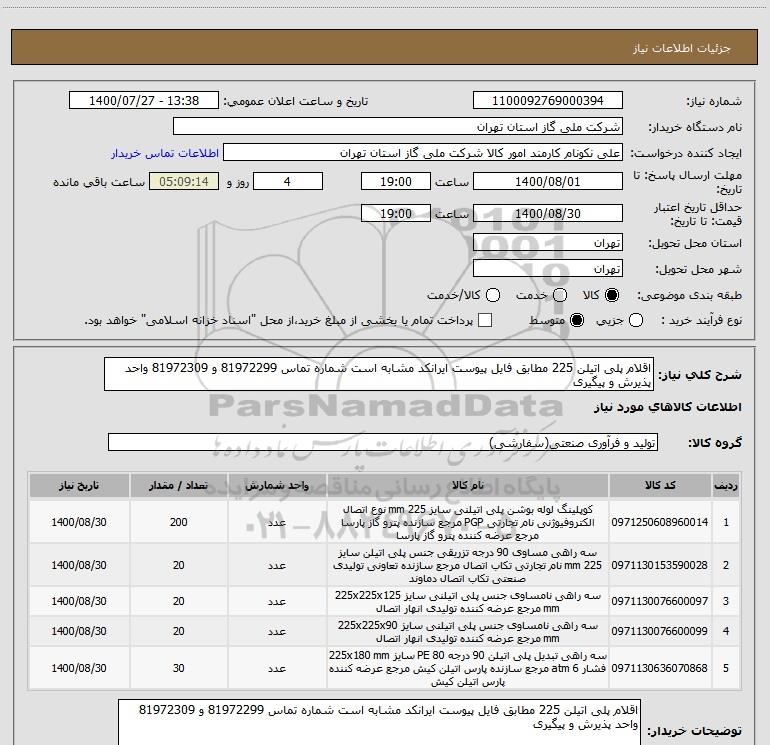Image resolution: width=770 pixels, height=745 pixels.
Task: Click the واحد شمارش column header
Action: coord(277,486)
